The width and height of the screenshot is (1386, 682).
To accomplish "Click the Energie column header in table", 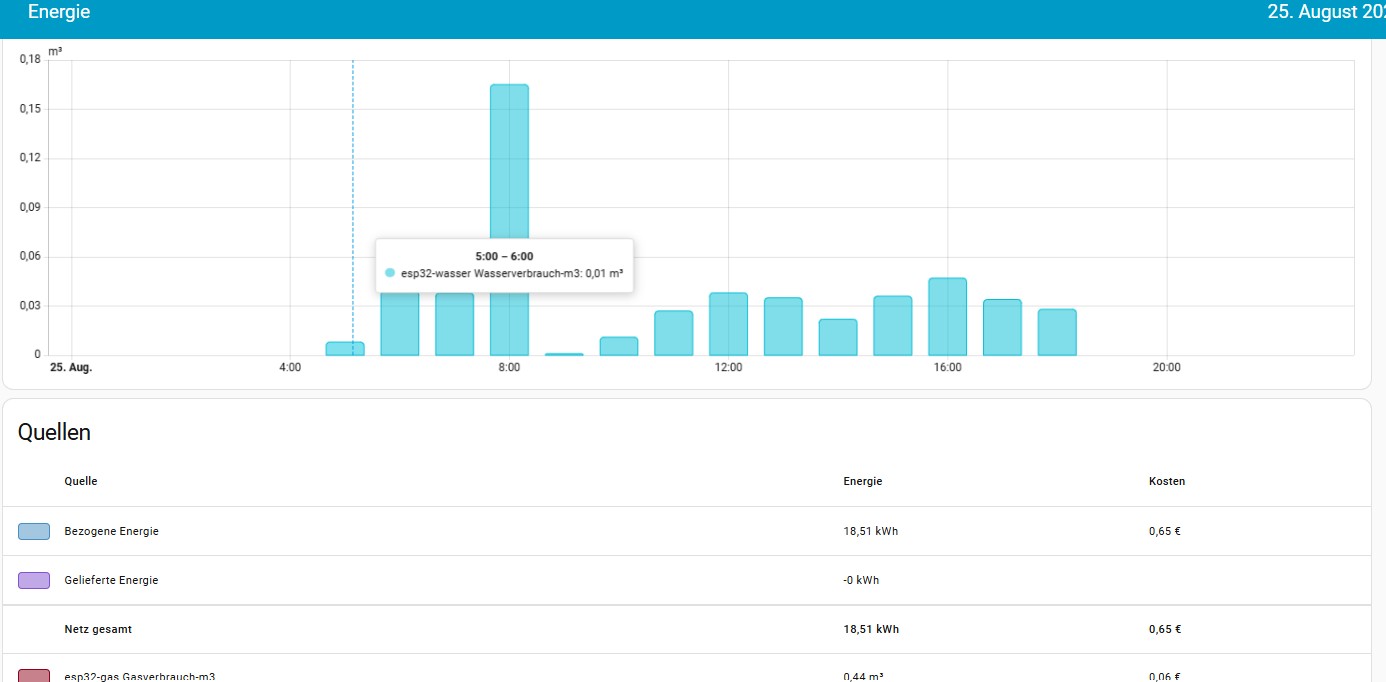I will click(863, 481).
